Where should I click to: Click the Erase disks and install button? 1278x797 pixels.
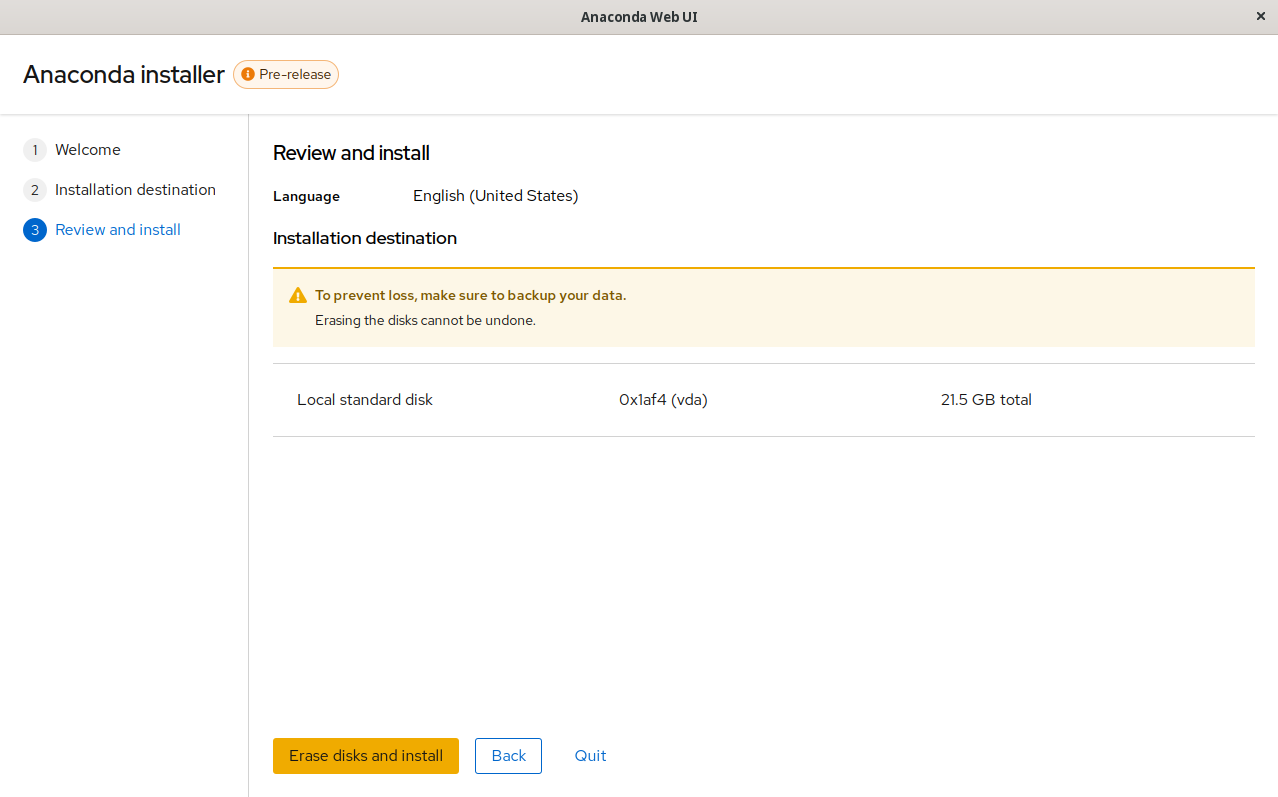tap(365, 756)
